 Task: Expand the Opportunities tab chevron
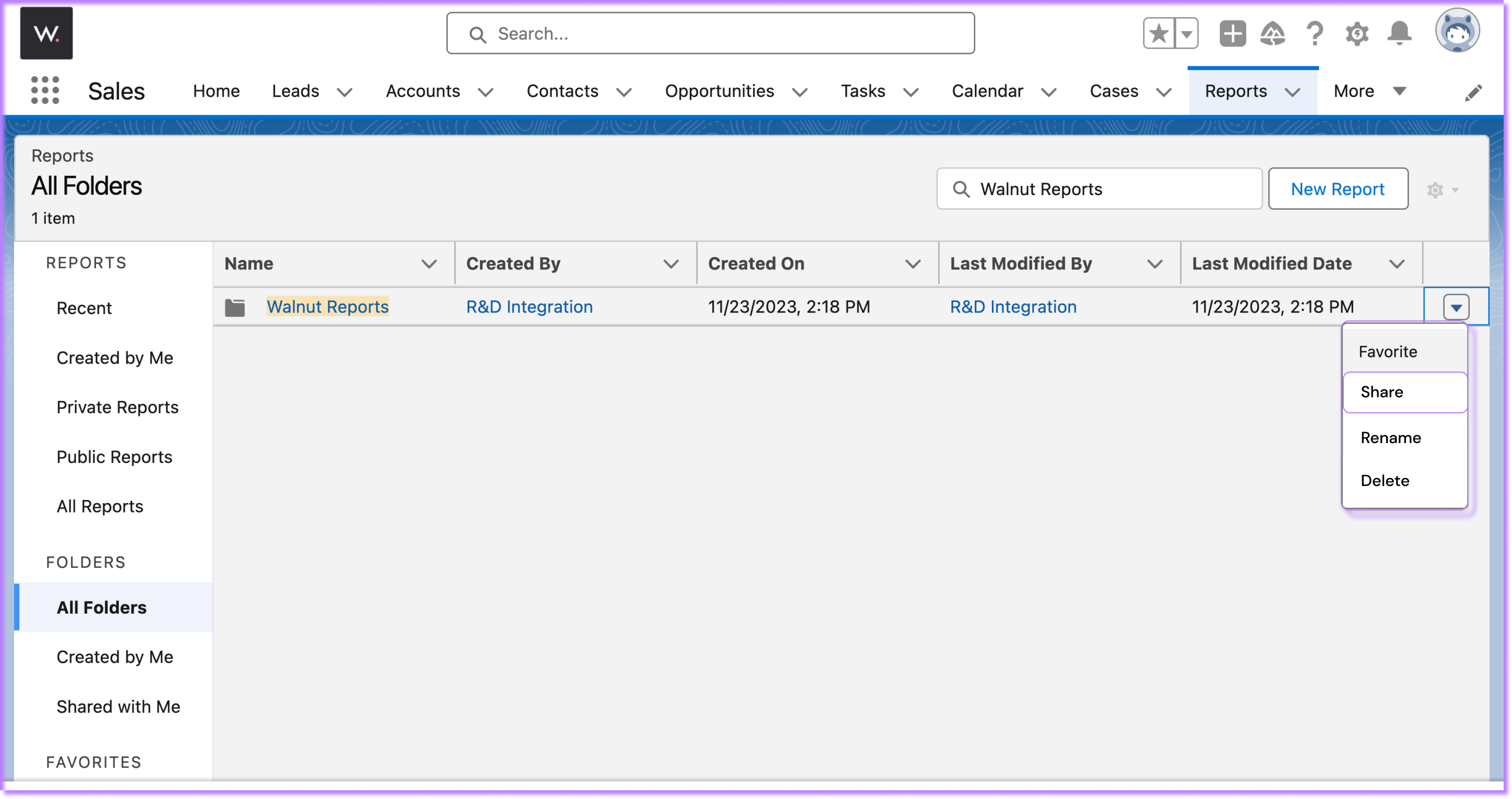(x=799, y=92)
